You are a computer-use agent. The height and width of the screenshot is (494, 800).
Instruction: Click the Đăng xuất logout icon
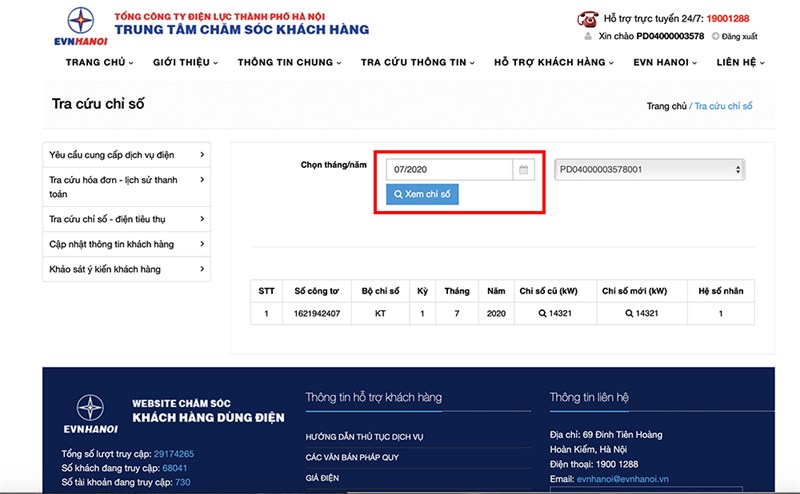click(715, 36)
